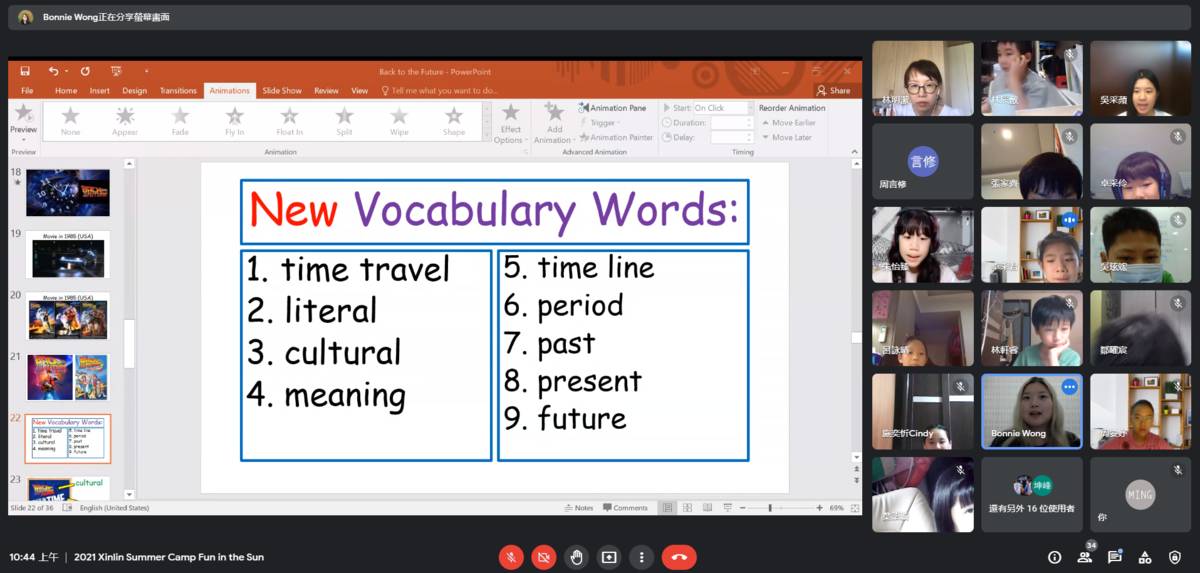1200x573 pixels.
Task: Switch to the Insert tab
Action: (100, 90)
